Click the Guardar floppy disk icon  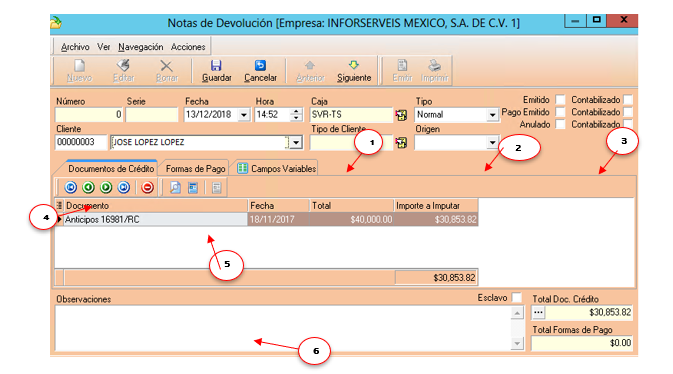coord(216,65)
